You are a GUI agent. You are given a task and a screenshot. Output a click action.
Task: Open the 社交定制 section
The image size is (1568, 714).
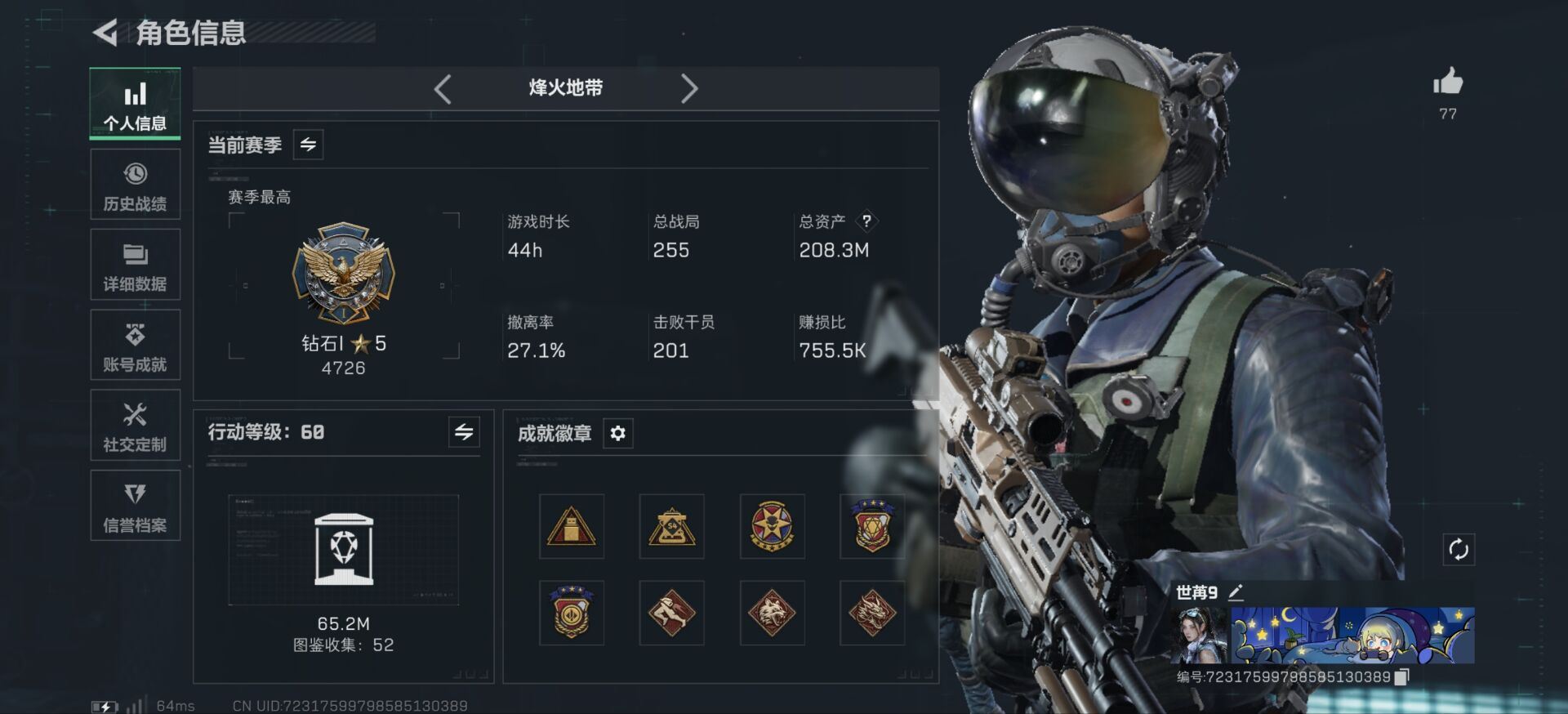pyautogui.click(x=135, y=425)
